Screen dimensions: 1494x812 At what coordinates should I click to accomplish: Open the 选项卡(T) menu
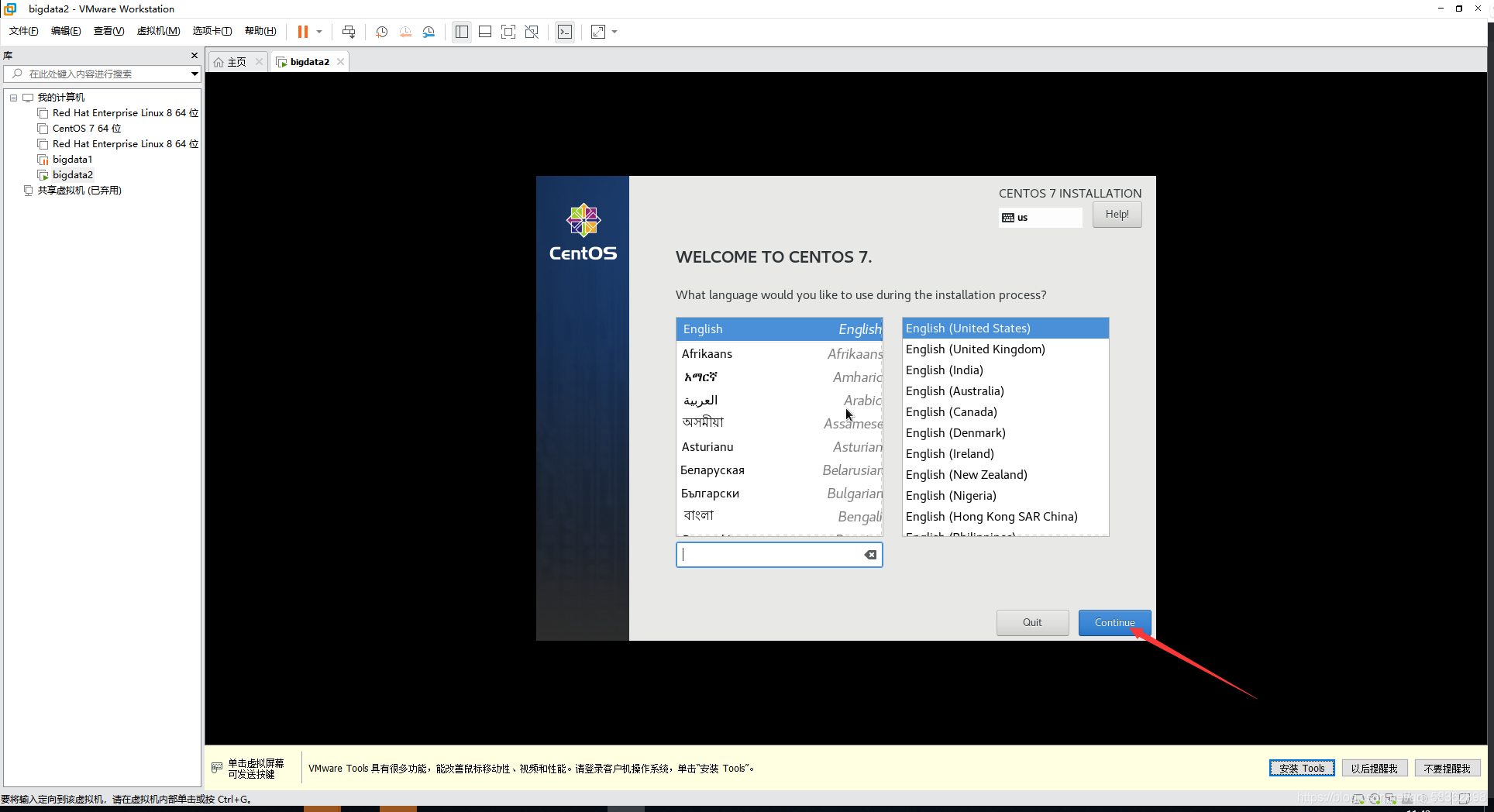[x=212, y=31]
